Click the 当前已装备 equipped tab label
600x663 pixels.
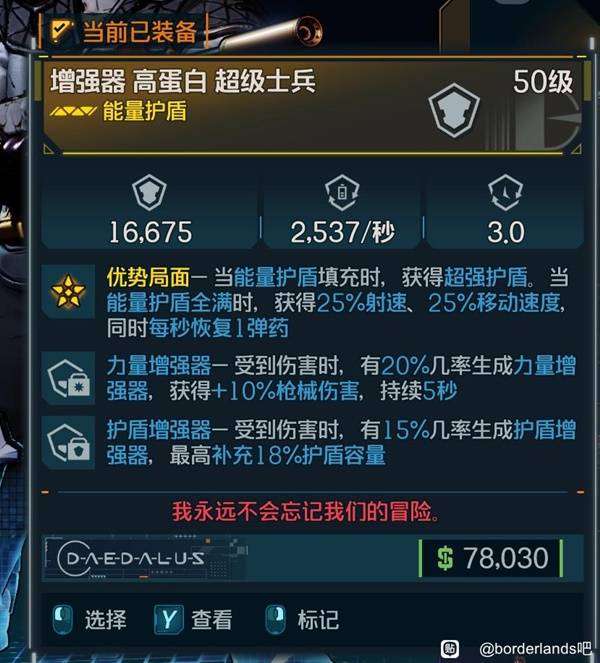point(140,31)
